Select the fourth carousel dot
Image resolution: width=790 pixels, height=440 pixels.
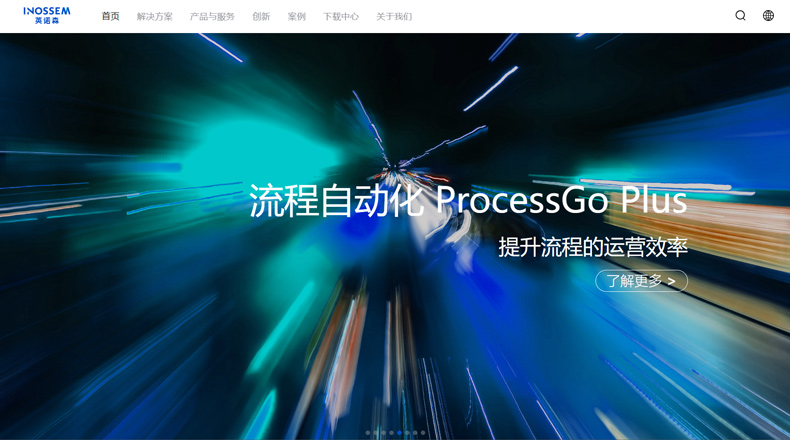point(391,433)
